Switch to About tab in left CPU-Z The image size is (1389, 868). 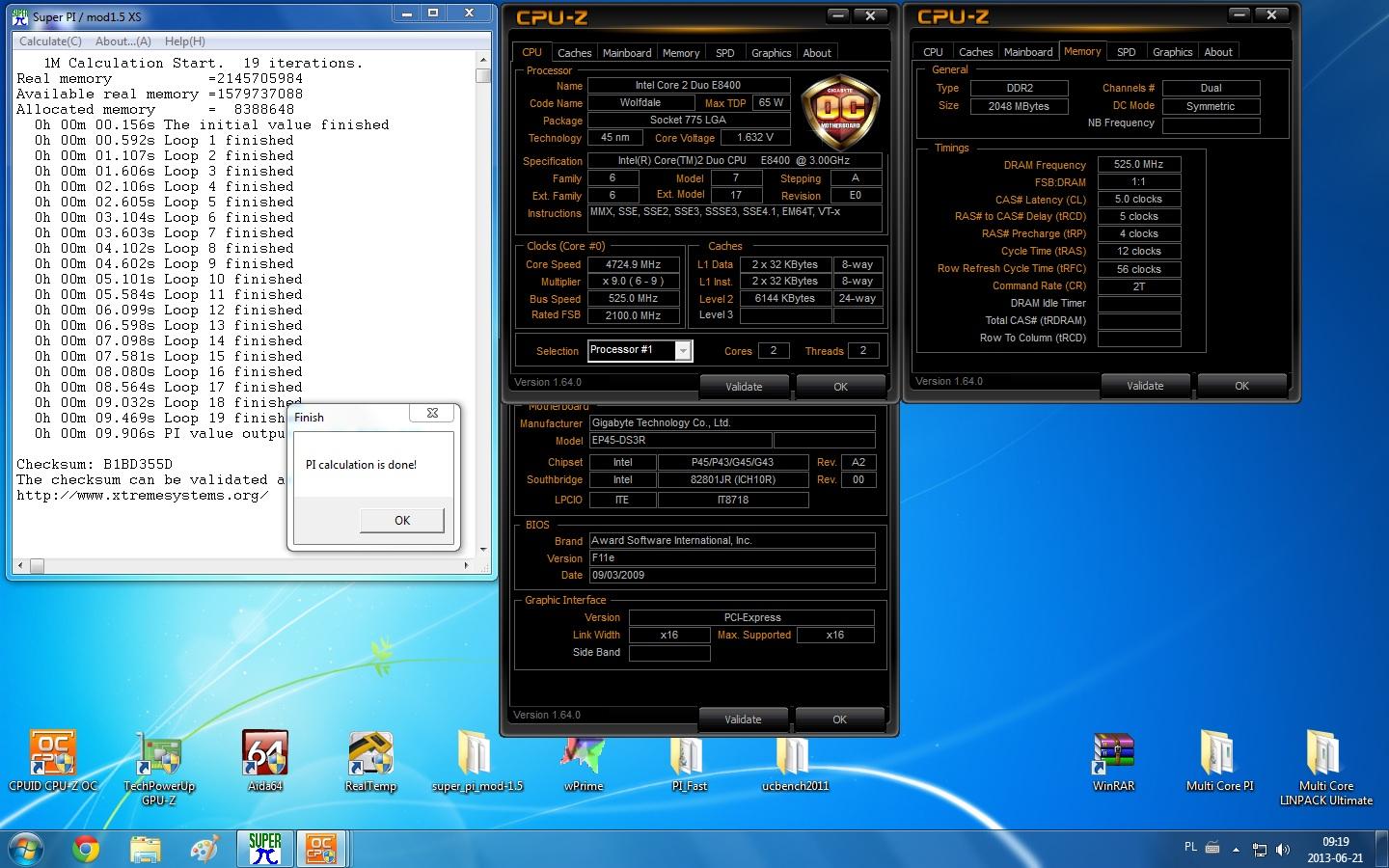tap(817, 53)
